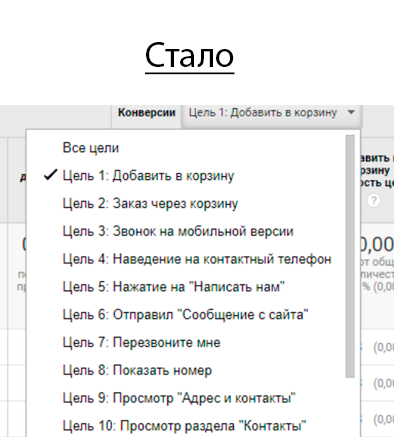Select 'Цель 3: Звонок на мобильной версии'
This screenshot has width=394, height=437.
(x=178, y=231)
